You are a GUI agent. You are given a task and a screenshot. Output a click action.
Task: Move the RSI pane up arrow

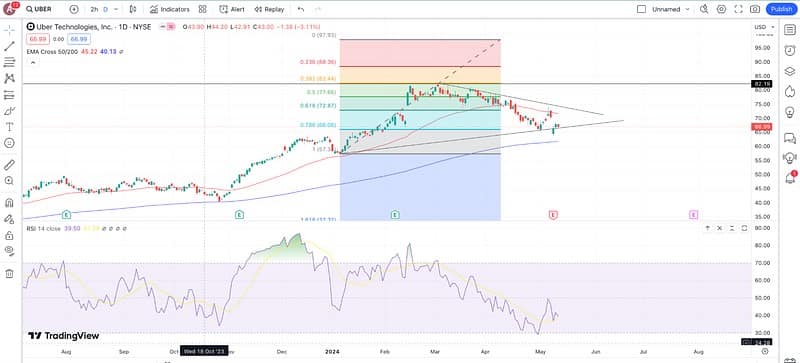point(708,228)
